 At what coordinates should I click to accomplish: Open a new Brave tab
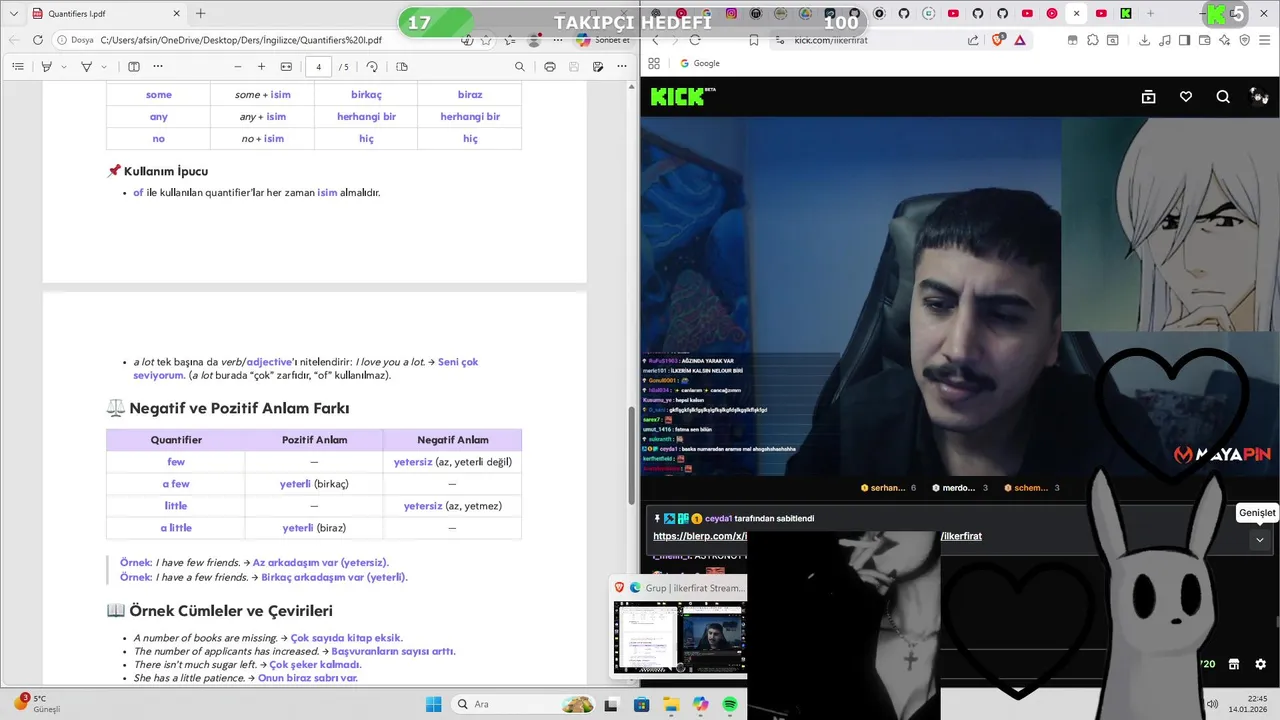point(1150,13)
